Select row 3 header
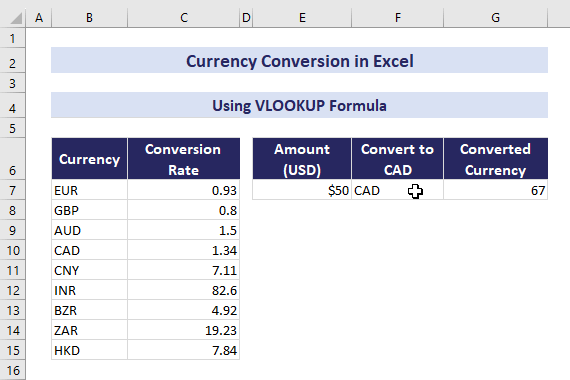 point(13,83)
